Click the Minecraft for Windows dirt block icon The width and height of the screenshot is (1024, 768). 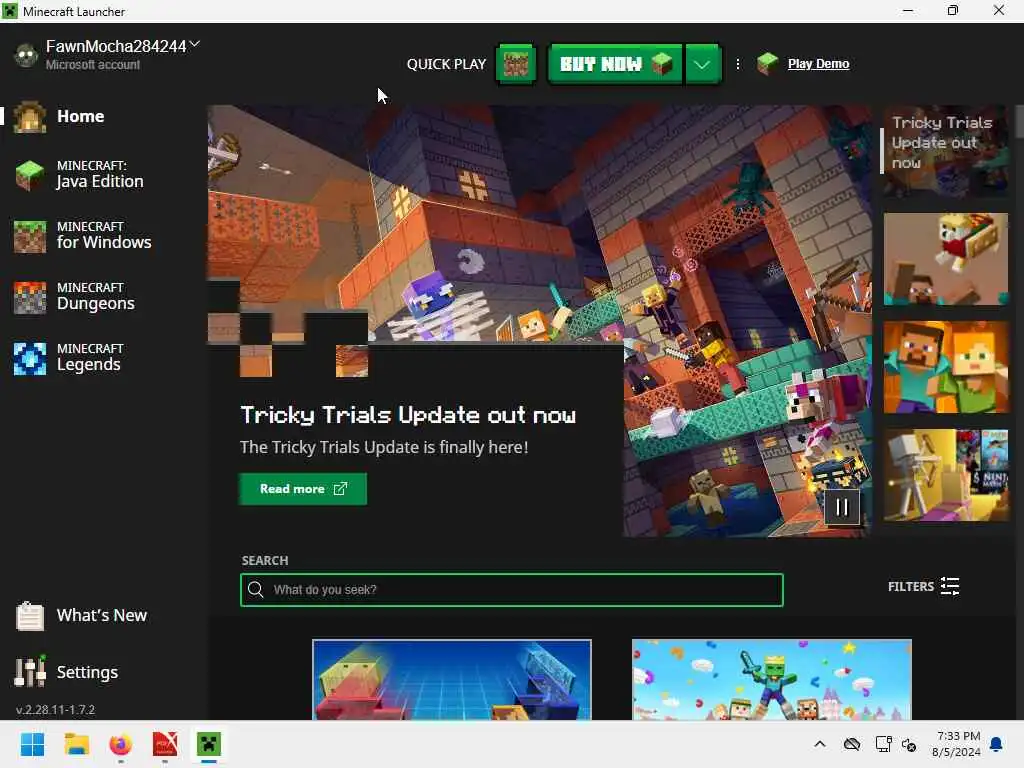(x=30, y=236)
